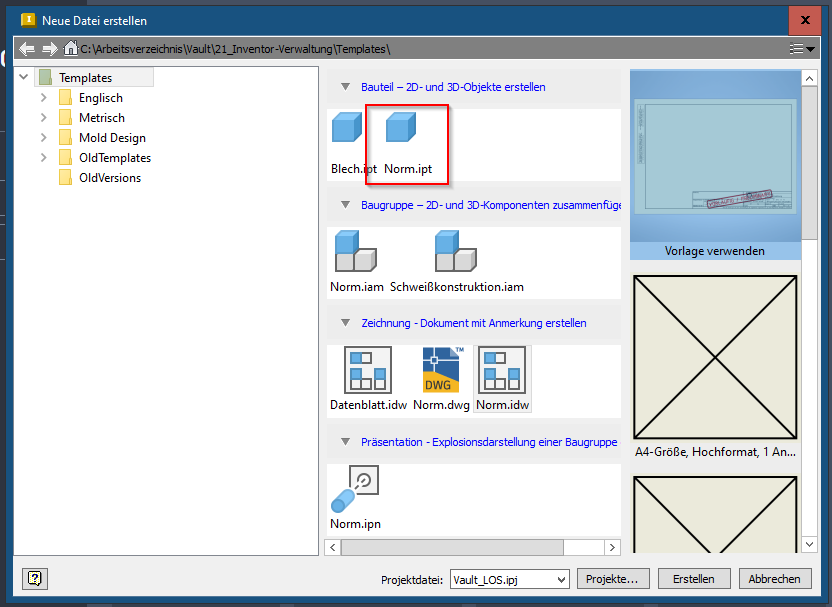
Task: Choose the Schweißkonstruktion.iam weldment template icon
Action: (x=456, y=251)
